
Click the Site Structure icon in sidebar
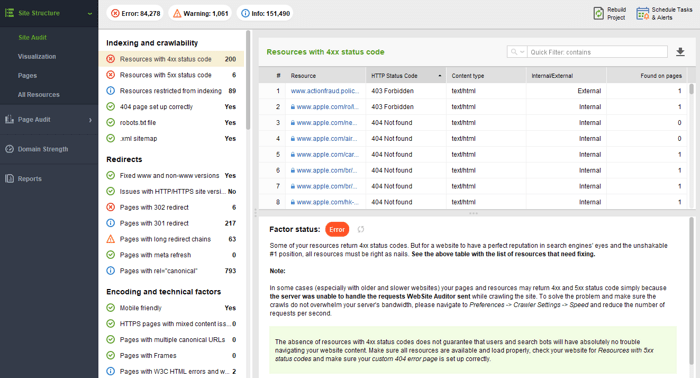(9, 13)
